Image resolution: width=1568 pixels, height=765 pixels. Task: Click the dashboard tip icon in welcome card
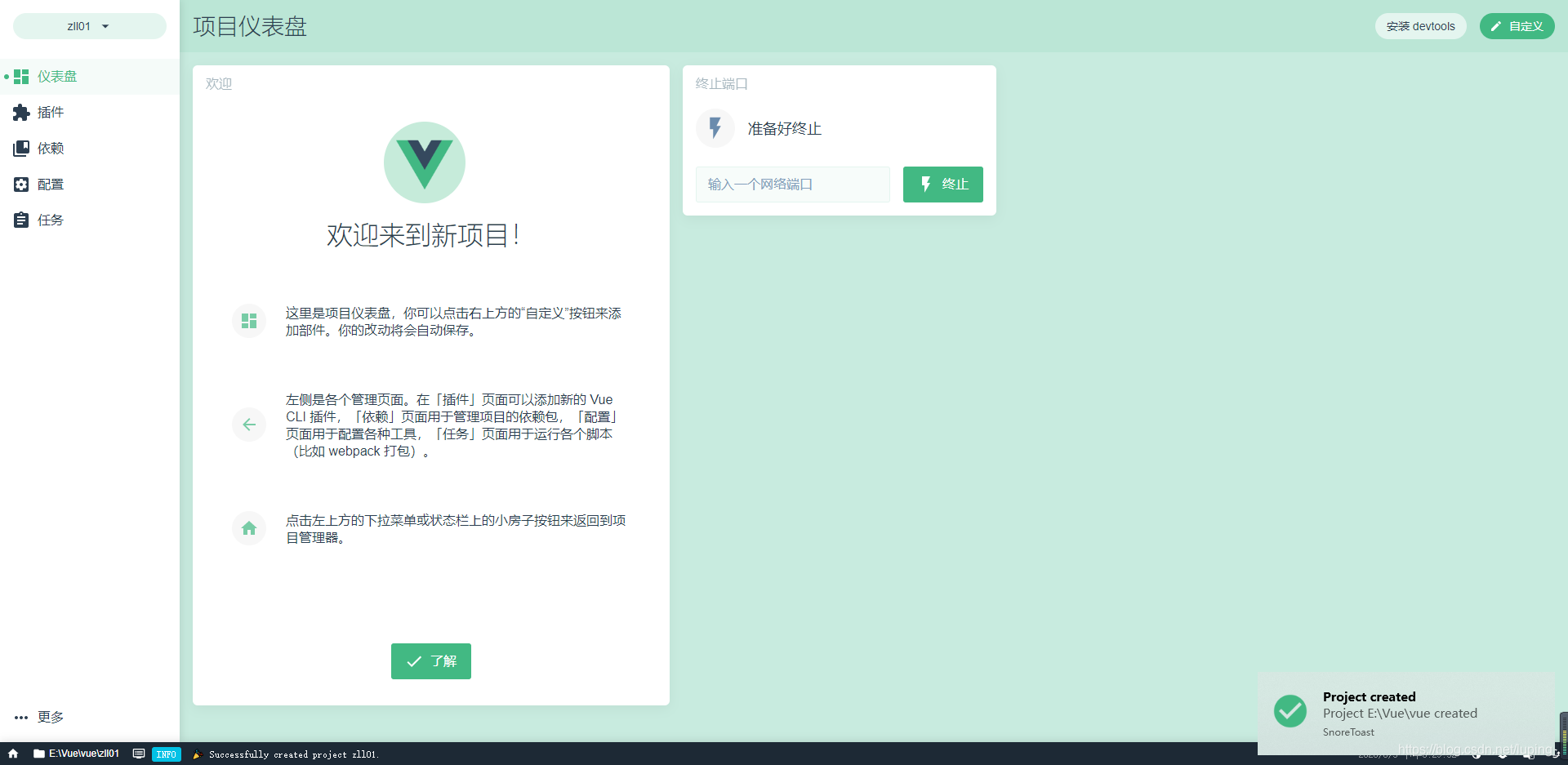249,321
